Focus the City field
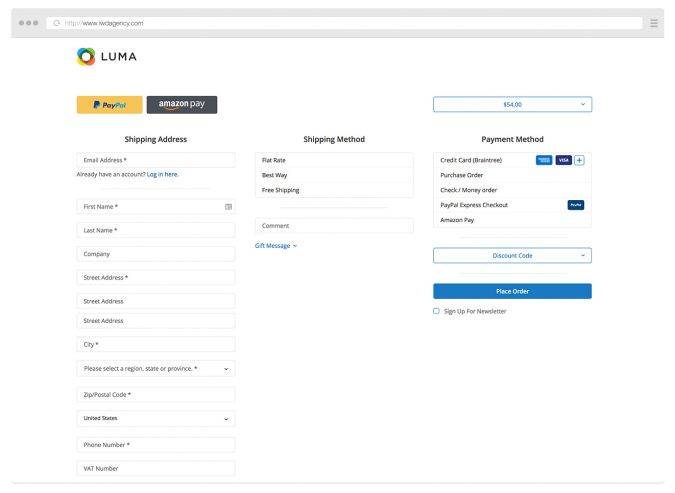This screenshot has width=675, height=493. tap(156, 344)
